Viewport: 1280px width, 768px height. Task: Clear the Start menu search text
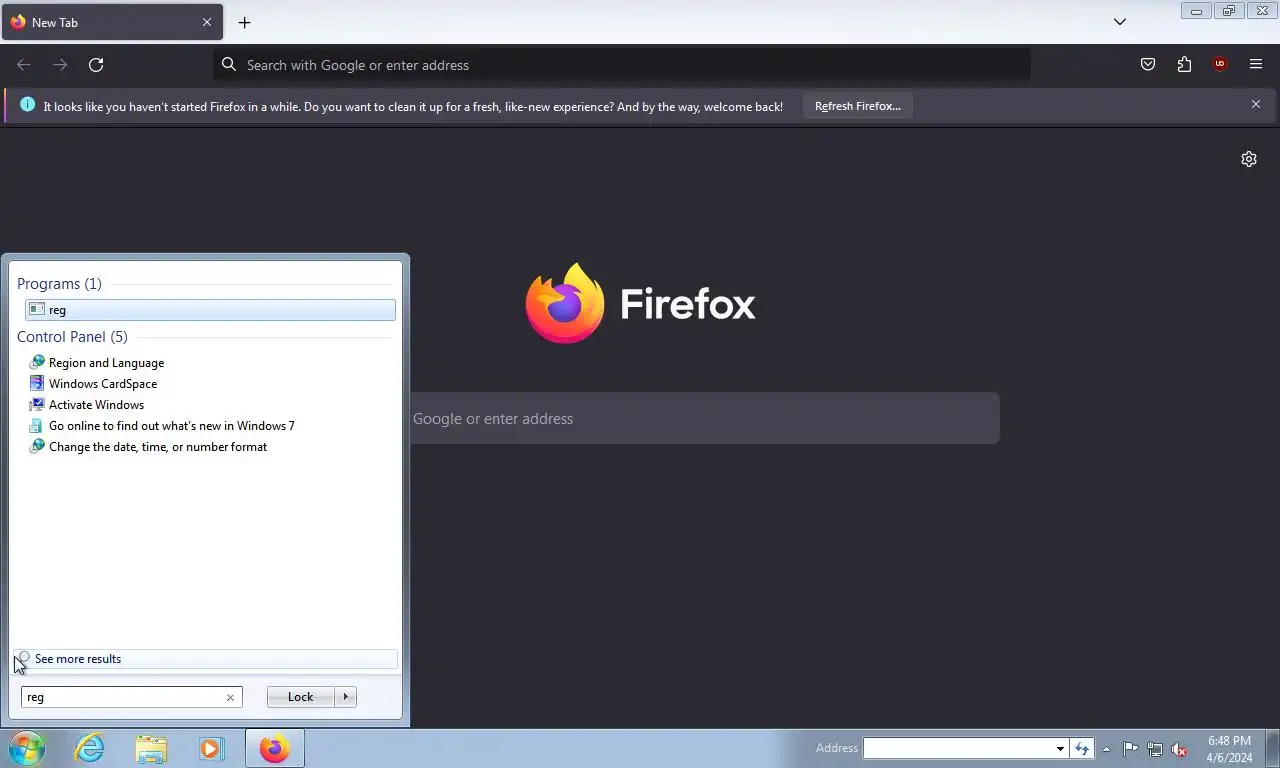point(230,697)
